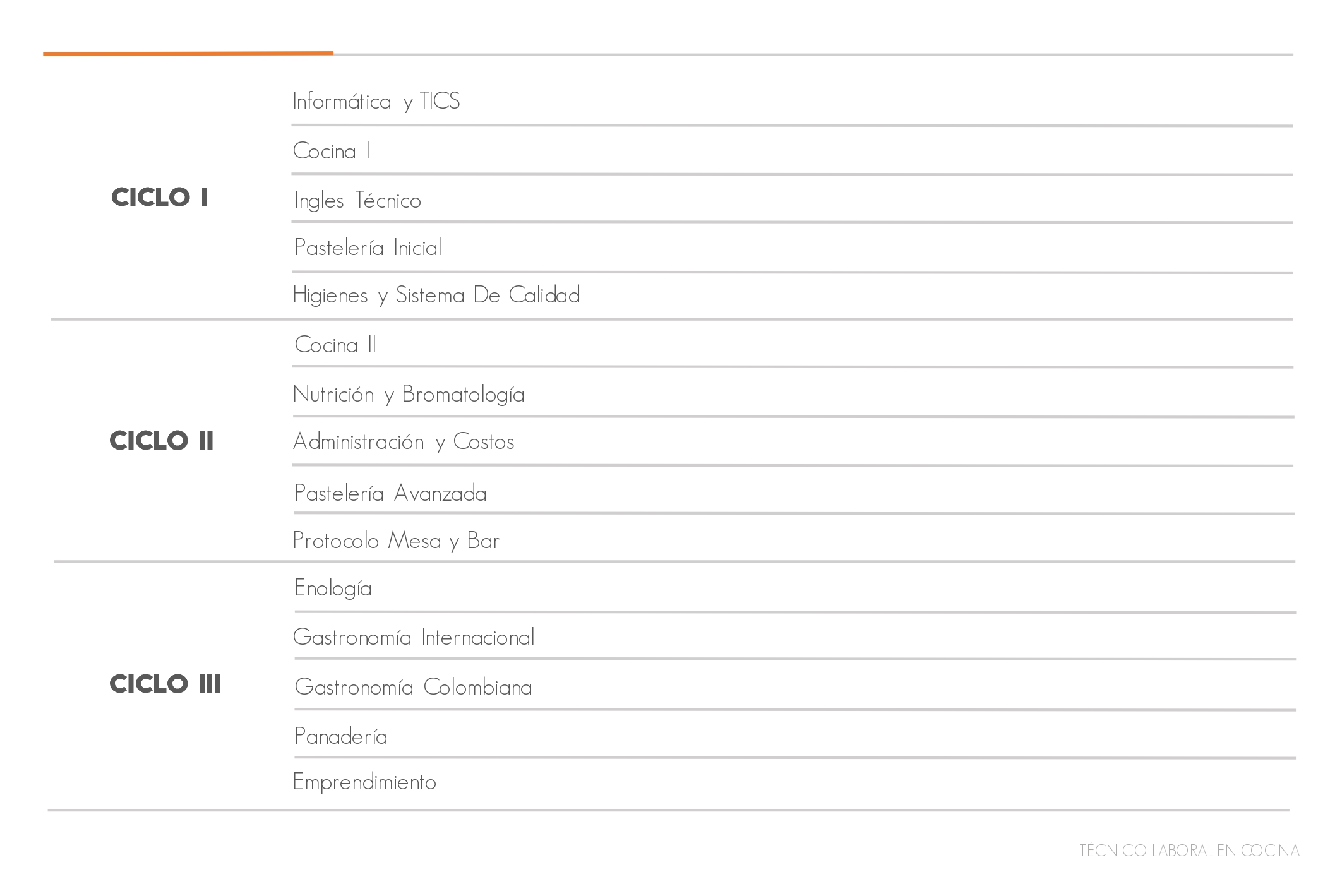The width and height of the screenshot is (1342, 896).
Task: Click the CICLO II heading
Action: click(162, 441)
